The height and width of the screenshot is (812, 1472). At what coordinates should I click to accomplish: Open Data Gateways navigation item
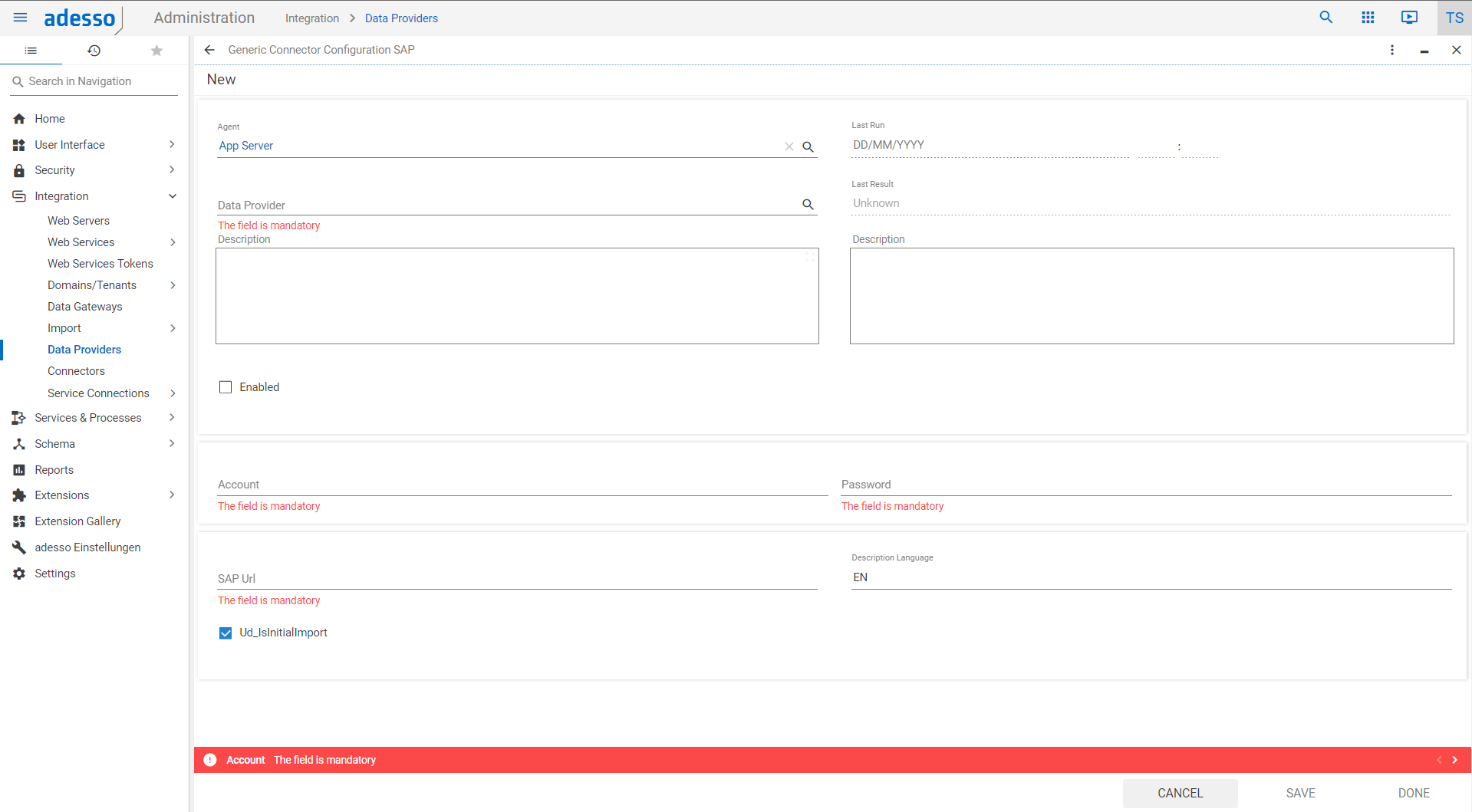click(85, 307)
